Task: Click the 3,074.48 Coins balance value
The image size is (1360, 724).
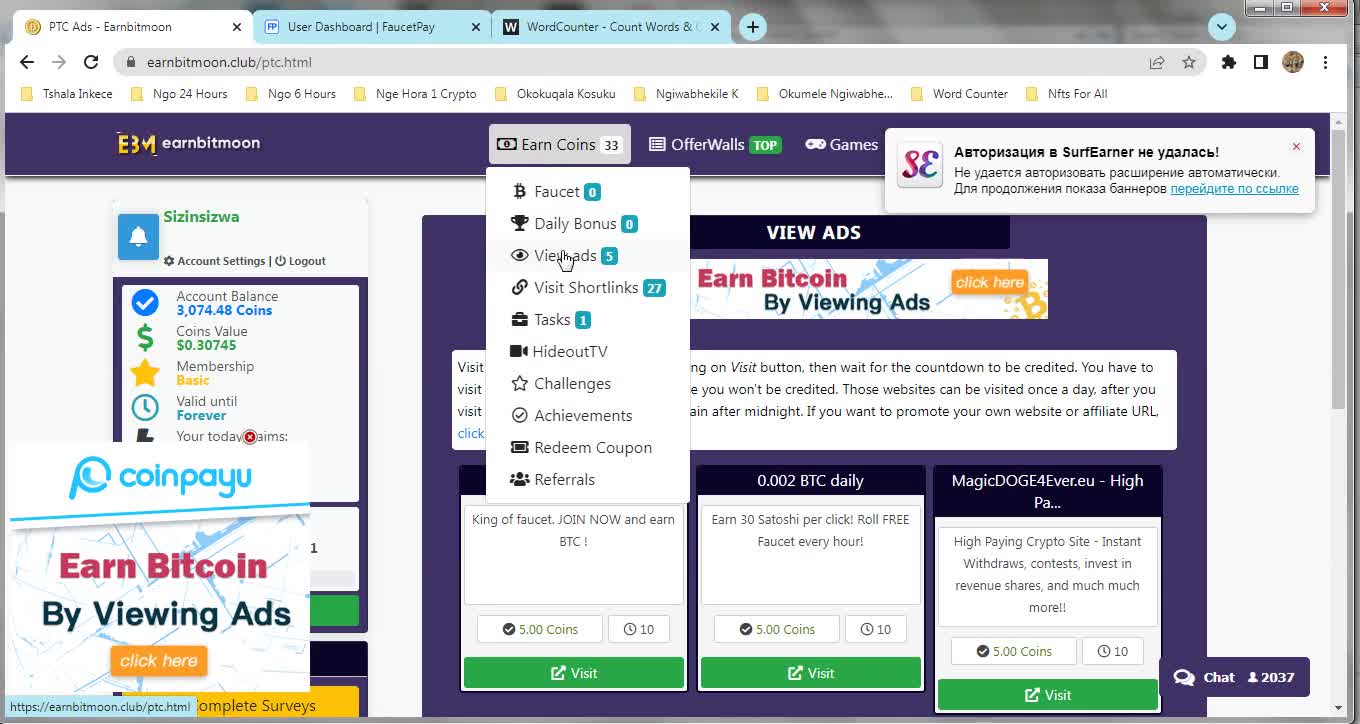Action: pos(224,311)
